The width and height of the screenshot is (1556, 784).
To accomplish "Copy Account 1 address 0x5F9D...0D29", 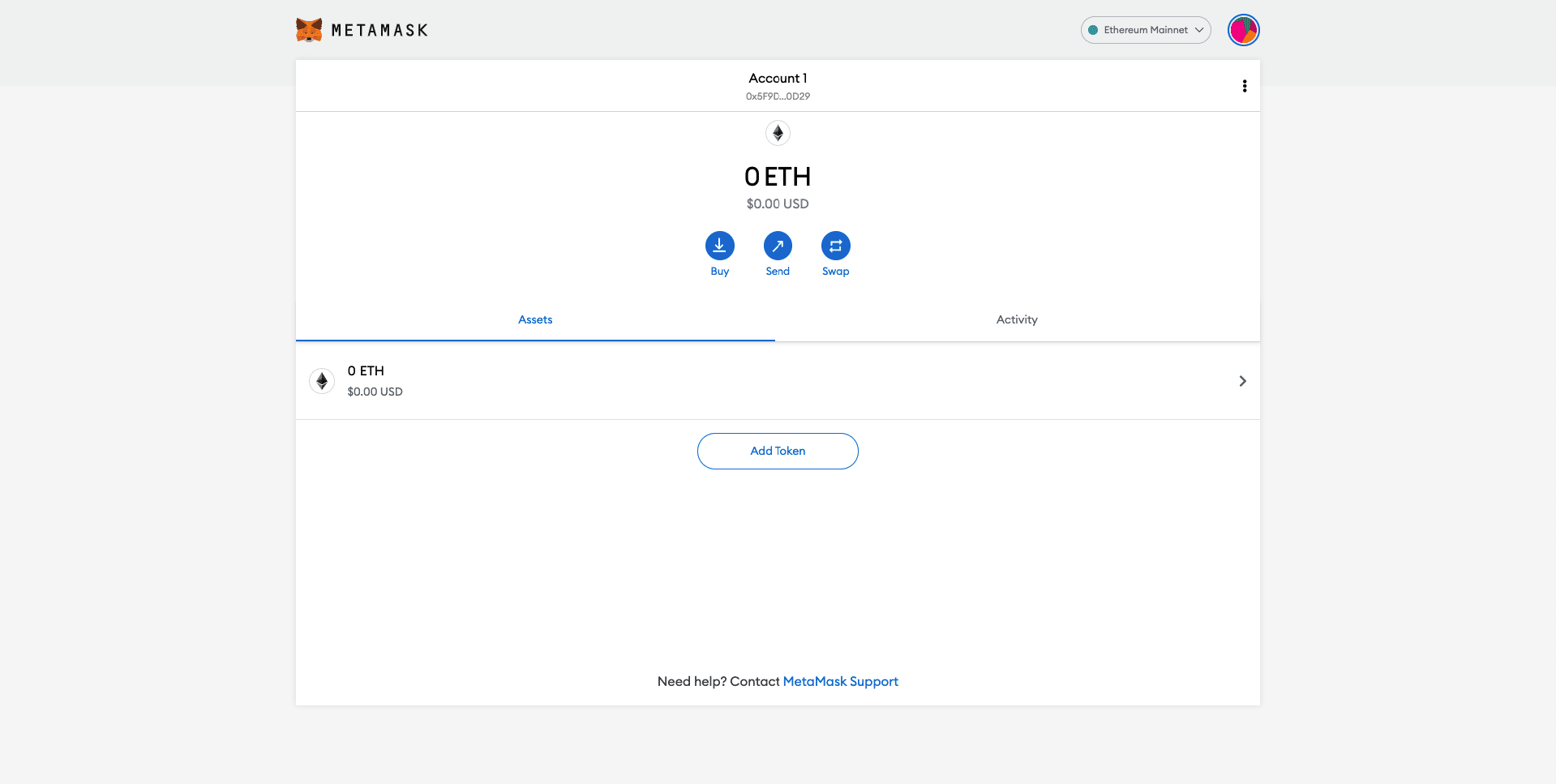I will pyautogui.click(x=778, y=96).
